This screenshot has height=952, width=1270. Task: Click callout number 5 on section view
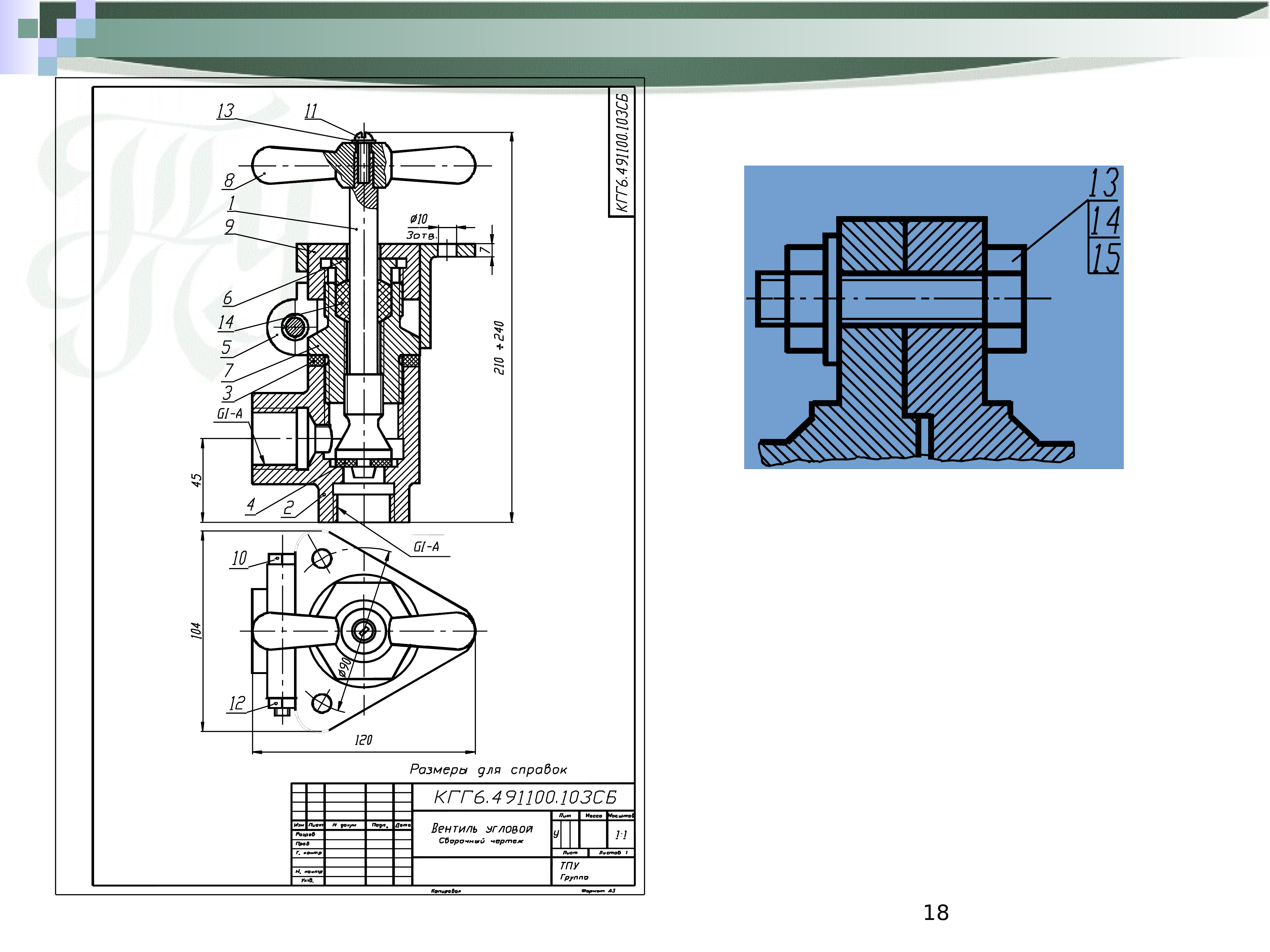pyautogui.click(x=226, y=347)
